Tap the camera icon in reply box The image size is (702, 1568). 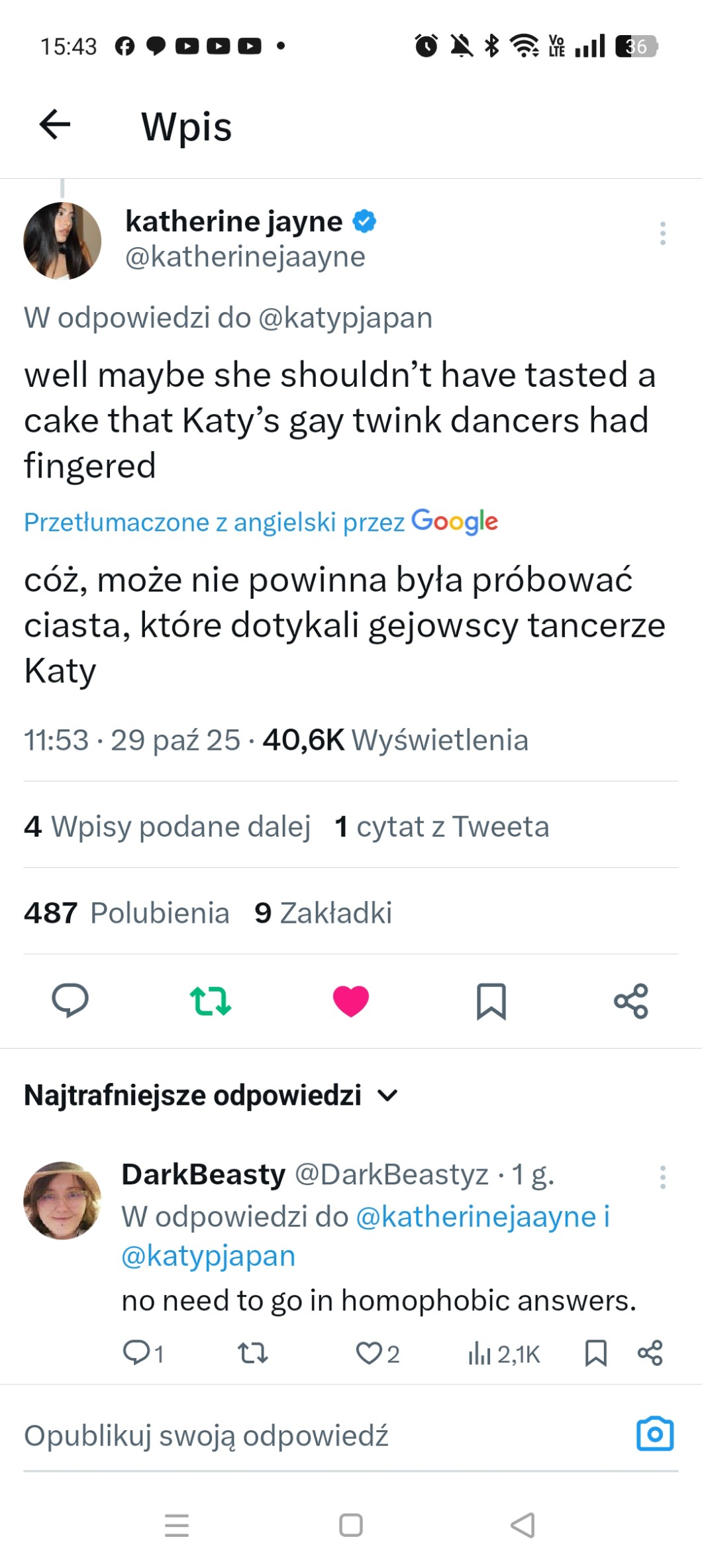655,1435
